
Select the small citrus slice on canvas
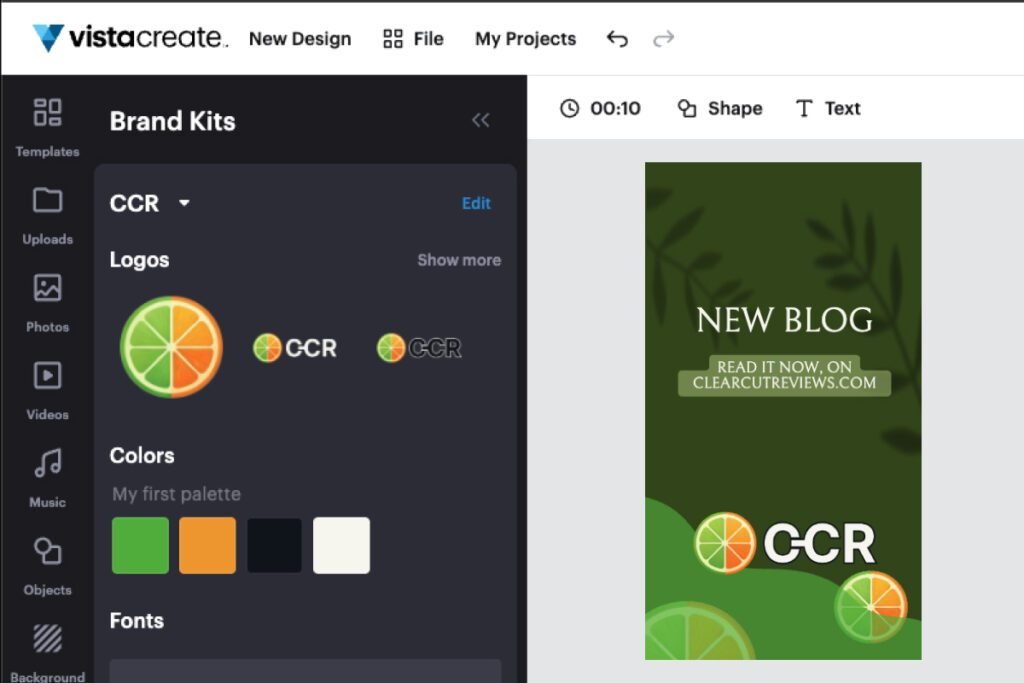coord(871,607)
